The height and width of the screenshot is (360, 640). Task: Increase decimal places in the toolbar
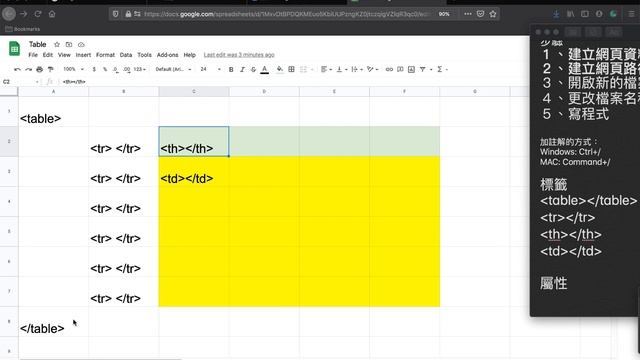(127, 69)
